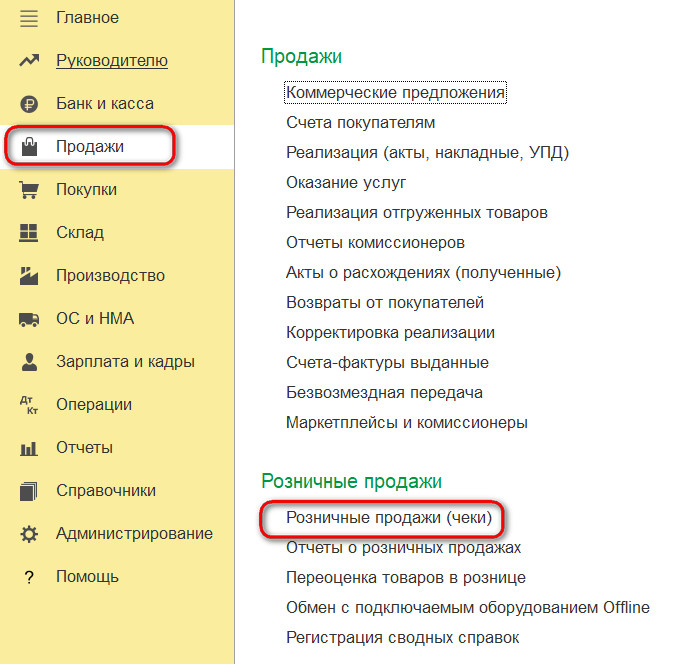Open Зарплата и кадры section
678x664 pixels.
[x=125, y=362]
